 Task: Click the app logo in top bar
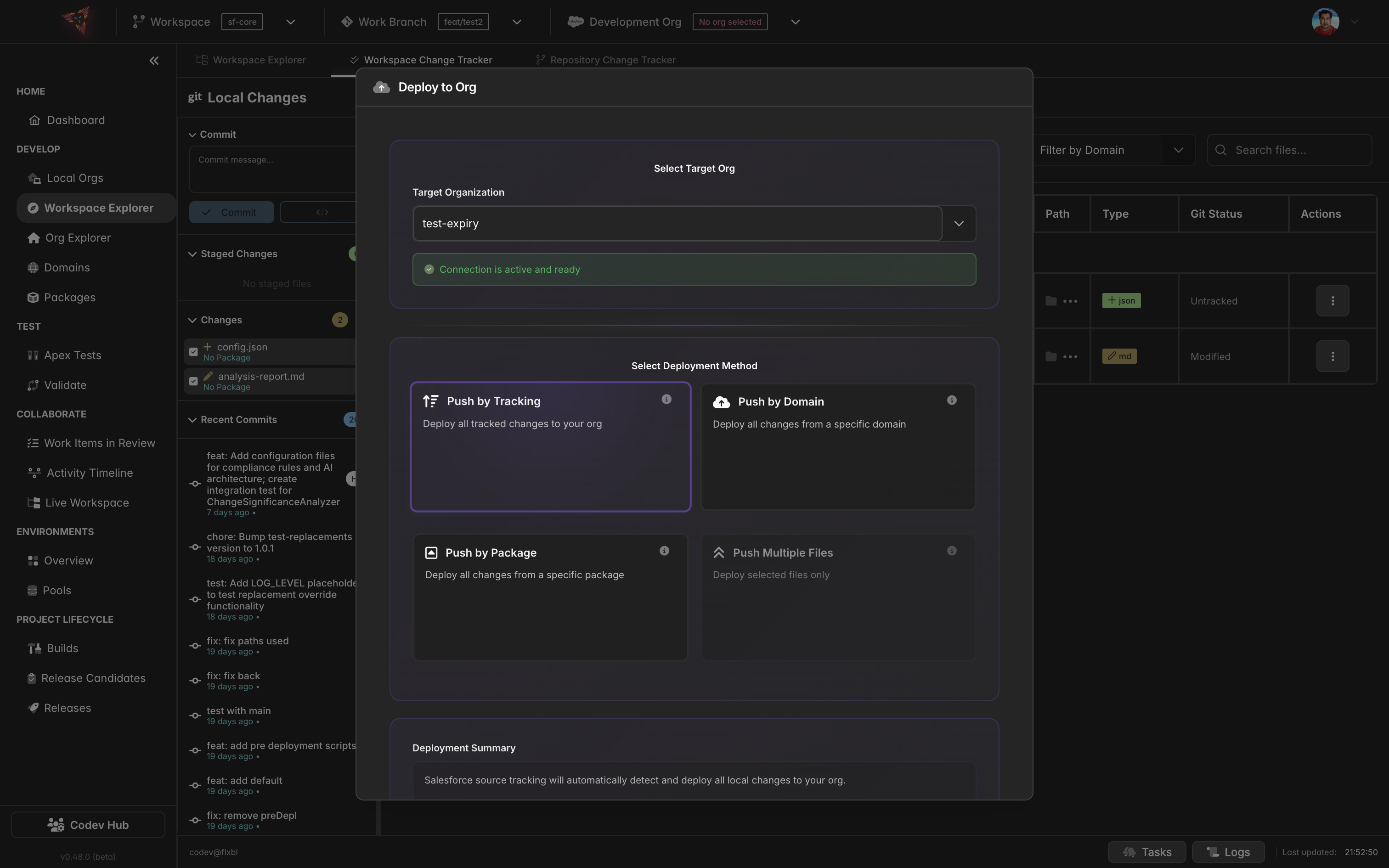[77, 21]
